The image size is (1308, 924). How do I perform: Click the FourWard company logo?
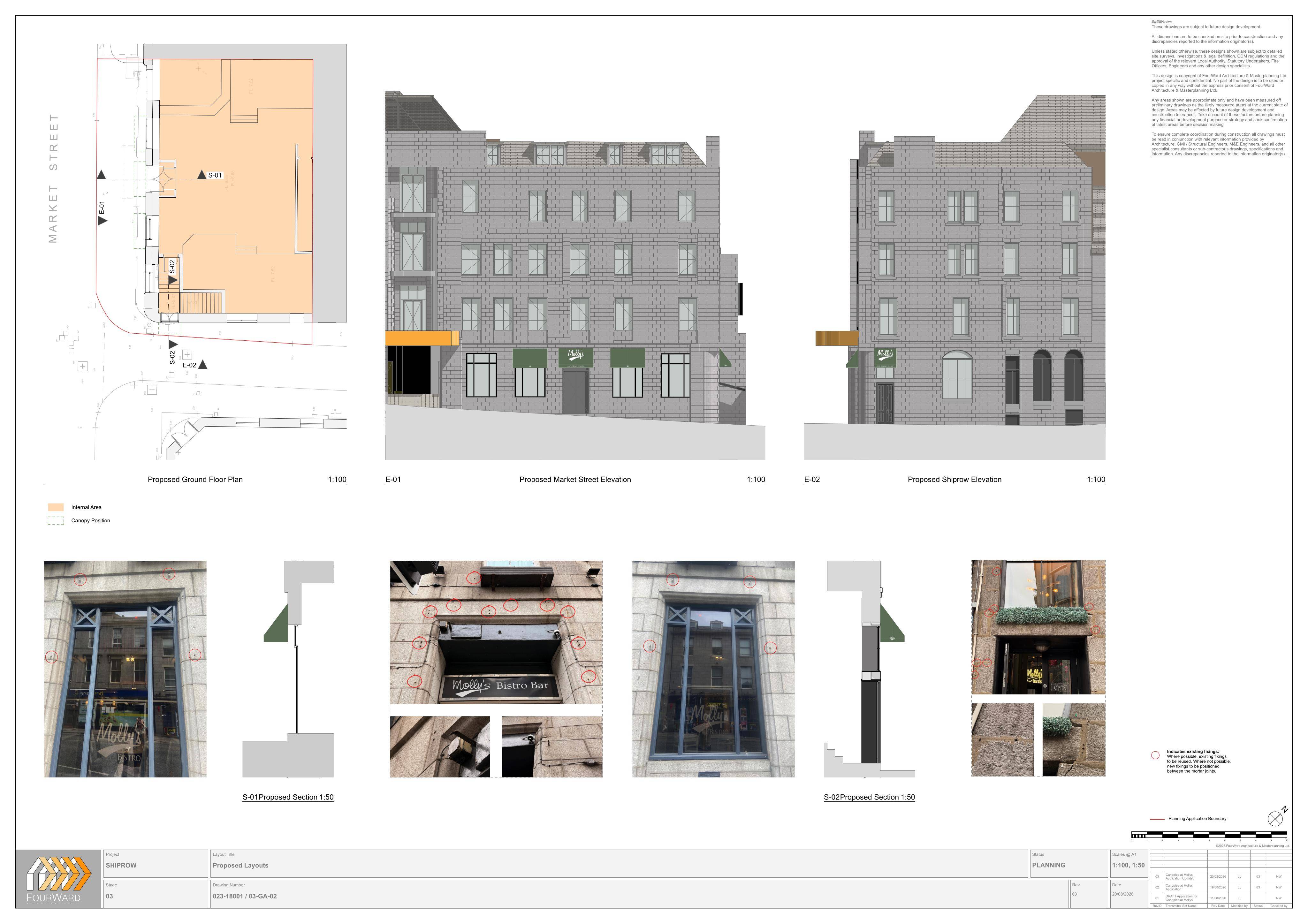(59, 879)
